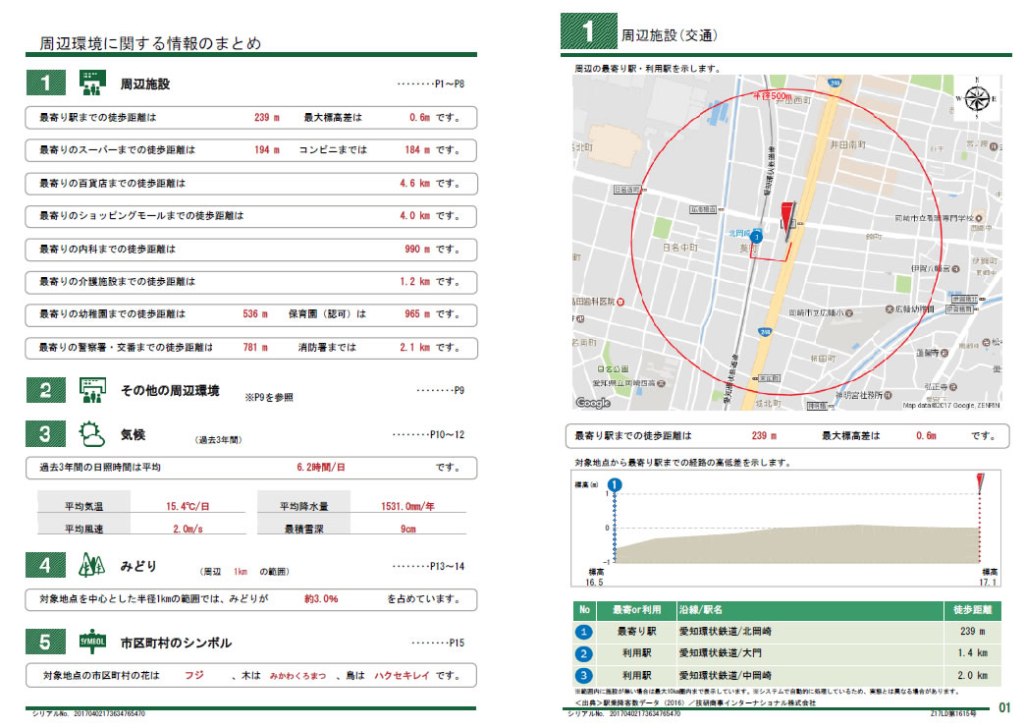
Task: Click the 4.6 km department store distance
Action: tap(415, 183)
